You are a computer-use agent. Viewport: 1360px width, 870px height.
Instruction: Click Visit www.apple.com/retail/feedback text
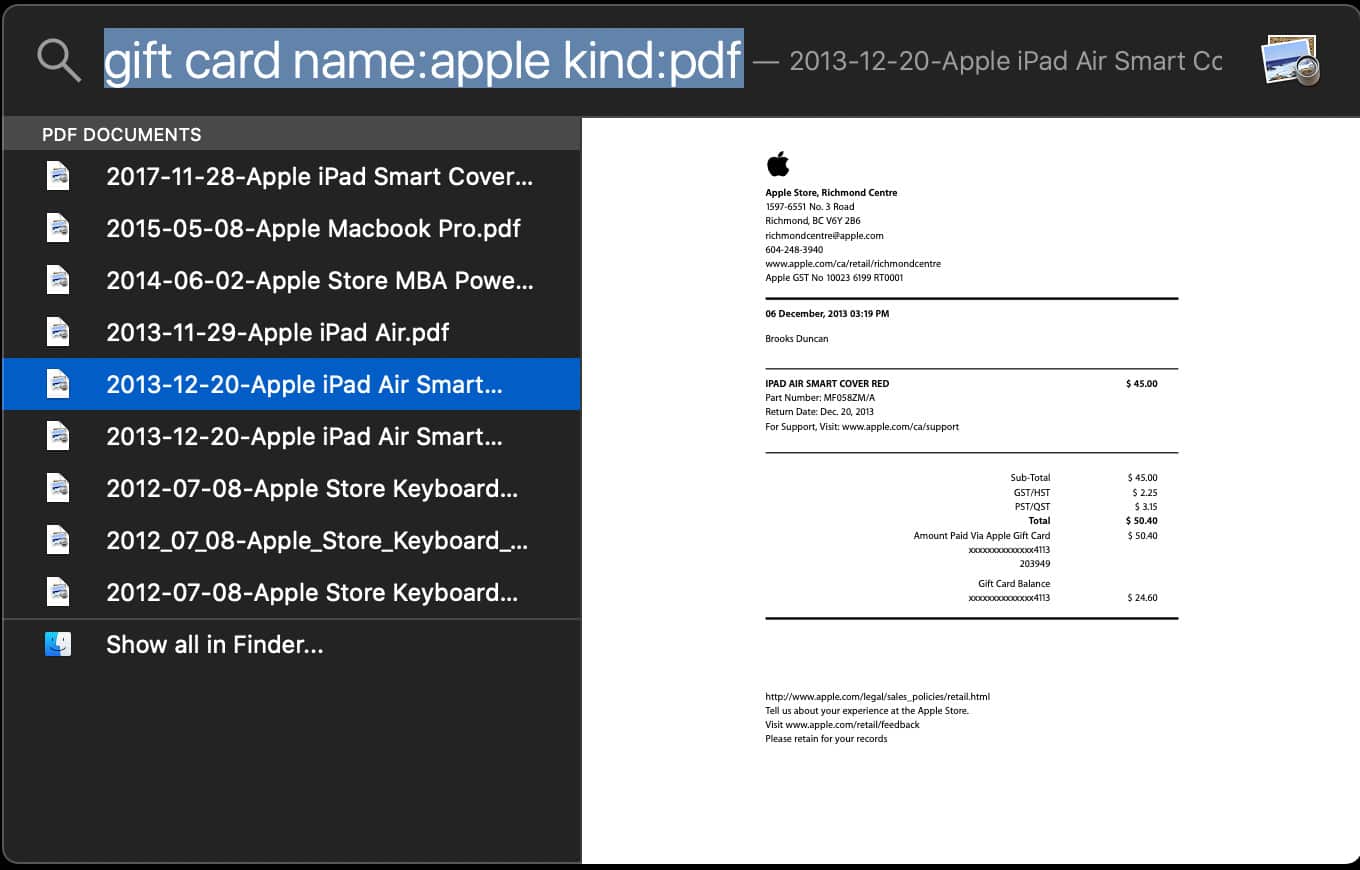(x=842, y=724)
